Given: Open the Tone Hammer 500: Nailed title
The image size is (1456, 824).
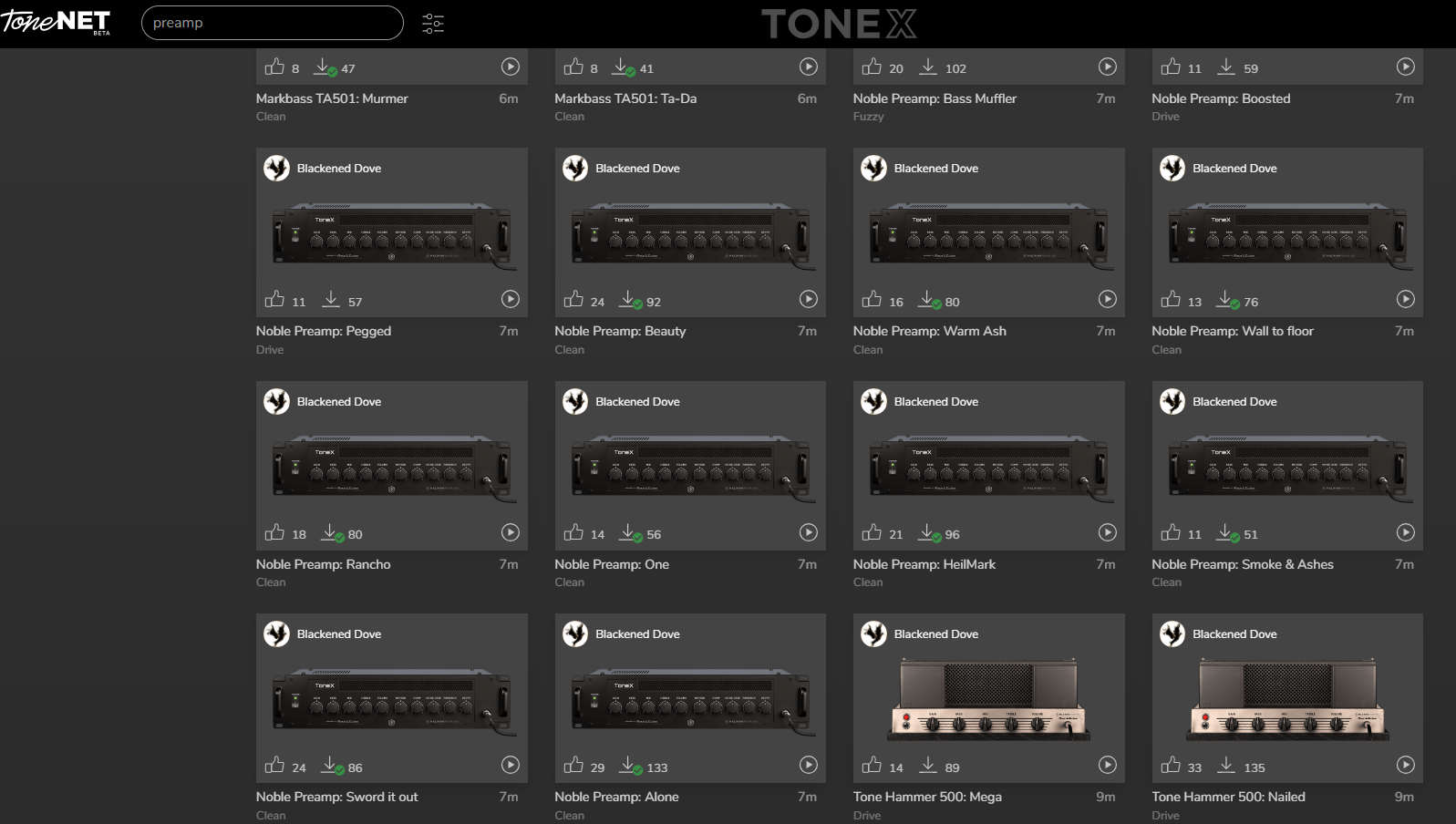Looking at the screenshot, I should point(1228,797).
